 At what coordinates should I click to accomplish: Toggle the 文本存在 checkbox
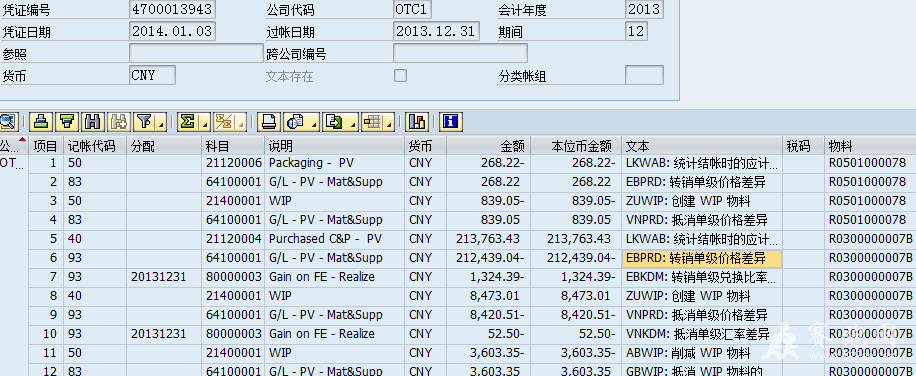click(400, 75)
